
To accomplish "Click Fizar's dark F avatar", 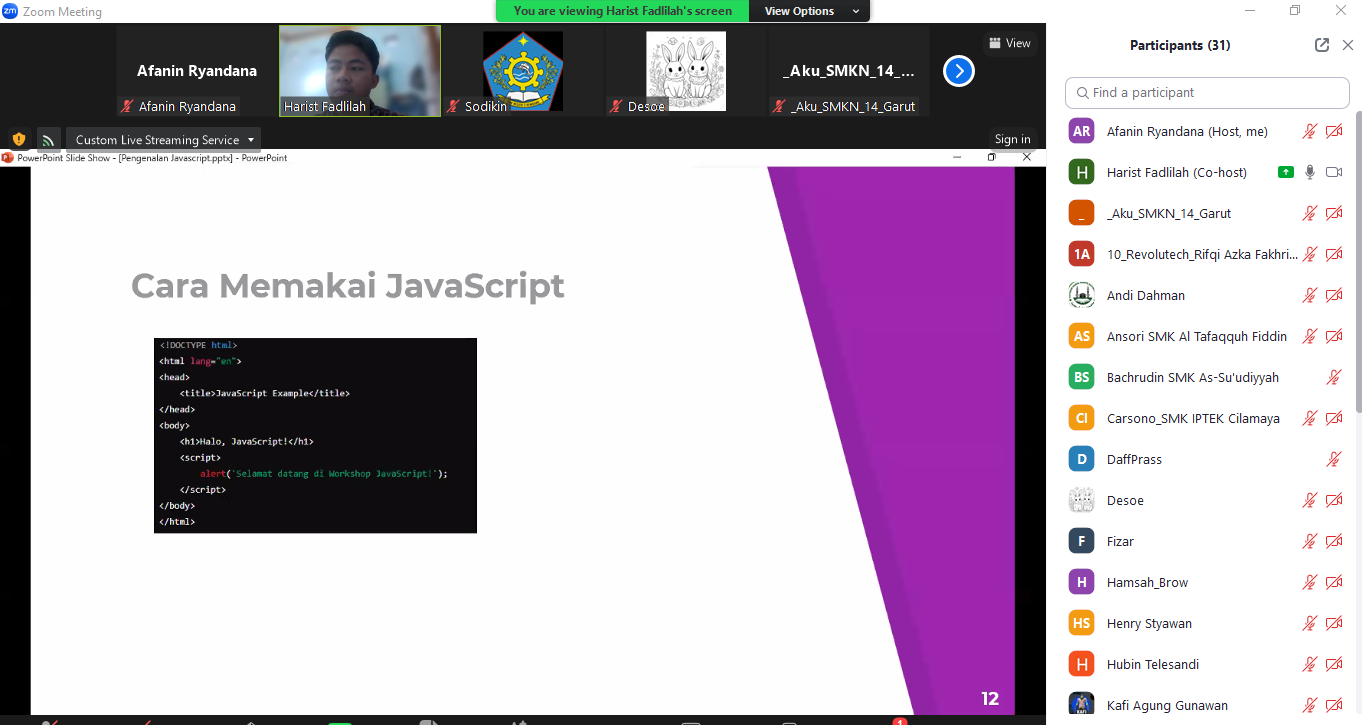I will (1081, 541).
